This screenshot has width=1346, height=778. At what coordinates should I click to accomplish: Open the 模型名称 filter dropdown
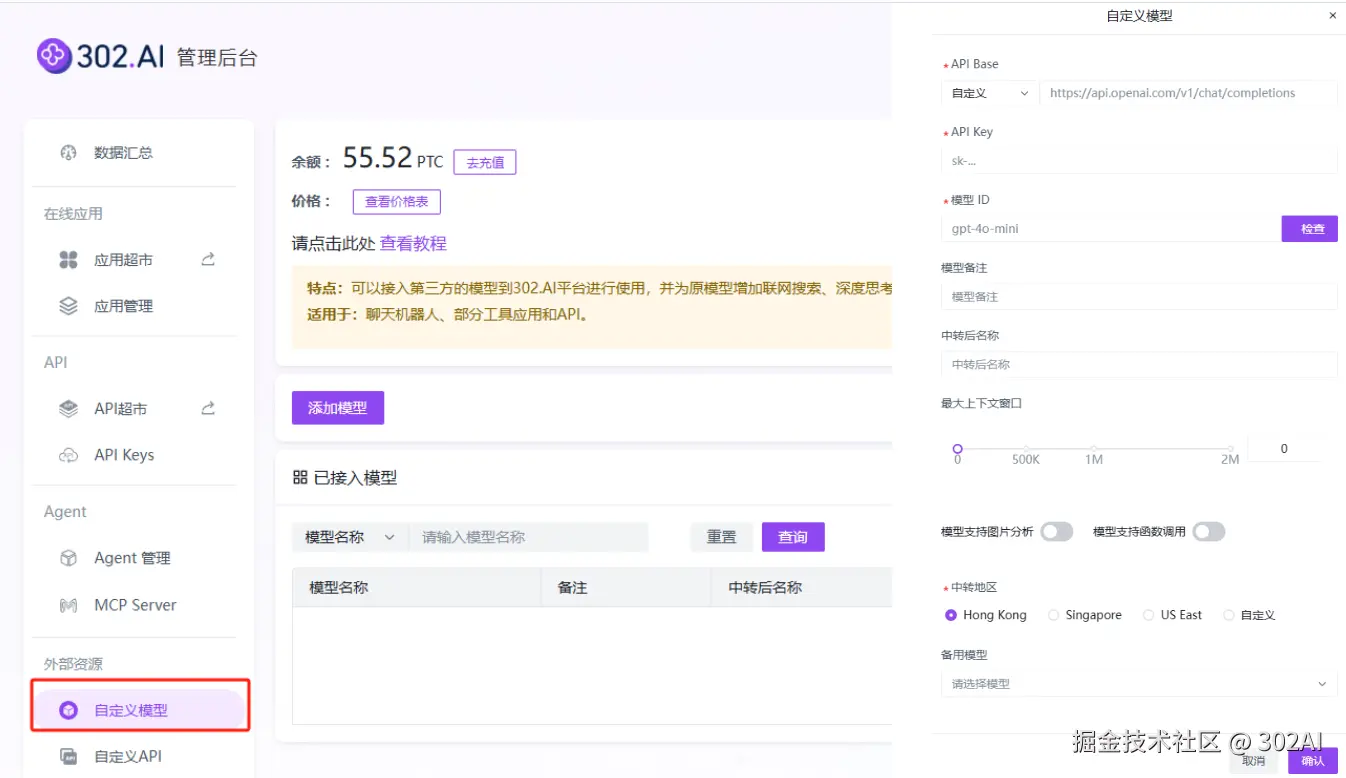tap(349, 536)
